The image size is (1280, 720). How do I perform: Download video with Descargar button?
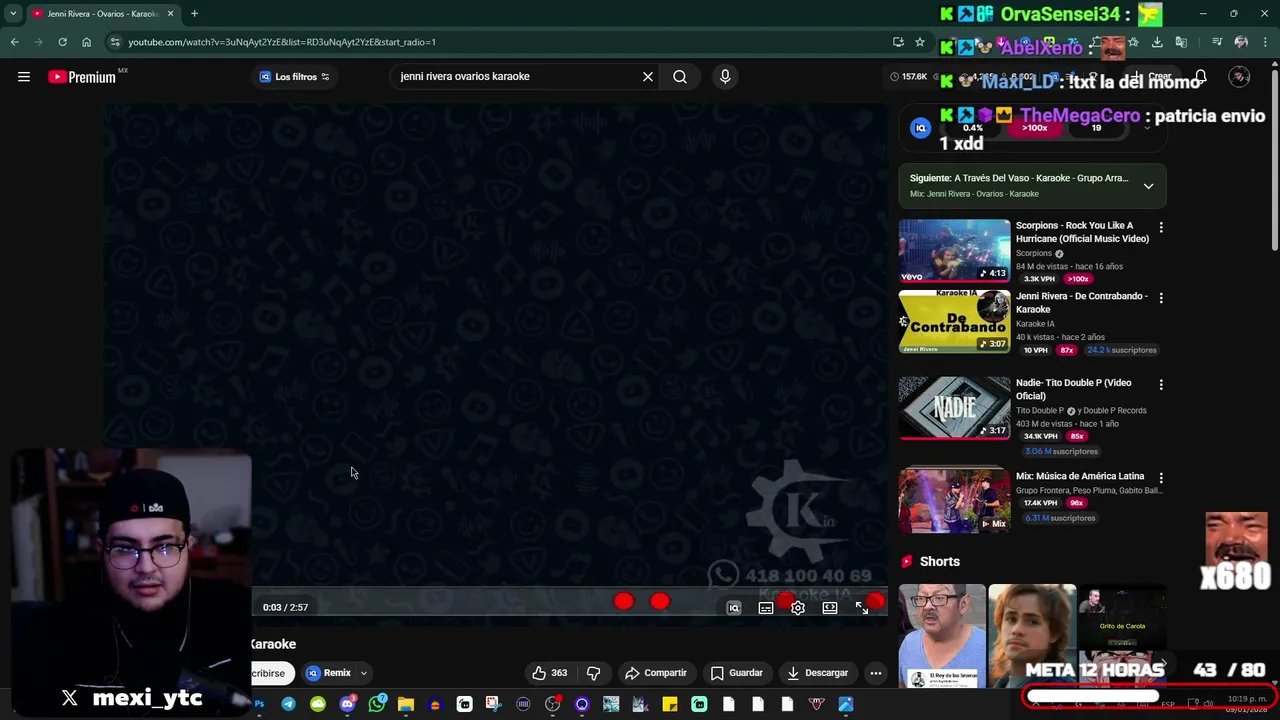click(x=817, y=673)
